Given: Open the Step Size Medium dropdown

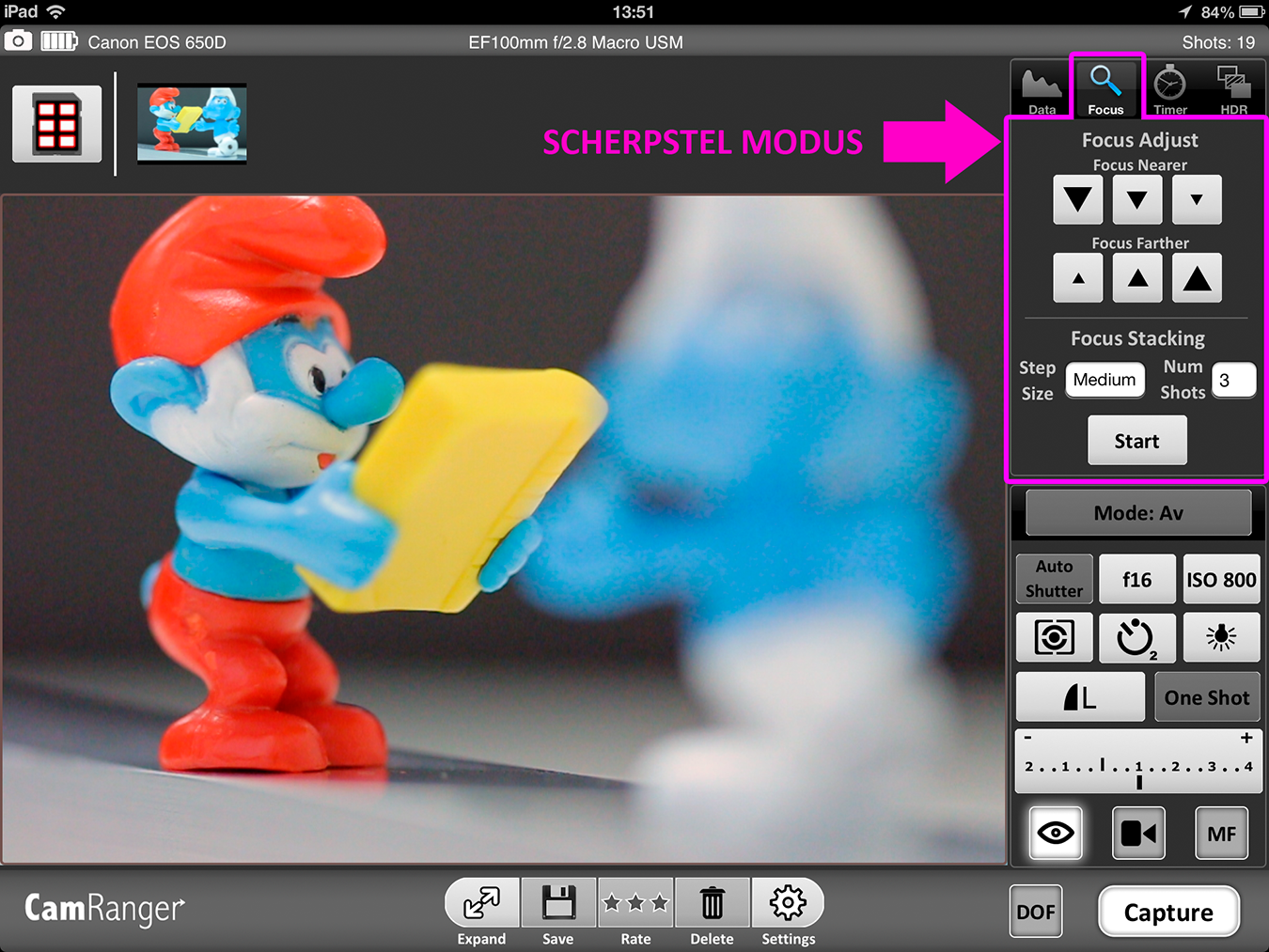Looking at the screenshot, I should (x=1104, y=380).
